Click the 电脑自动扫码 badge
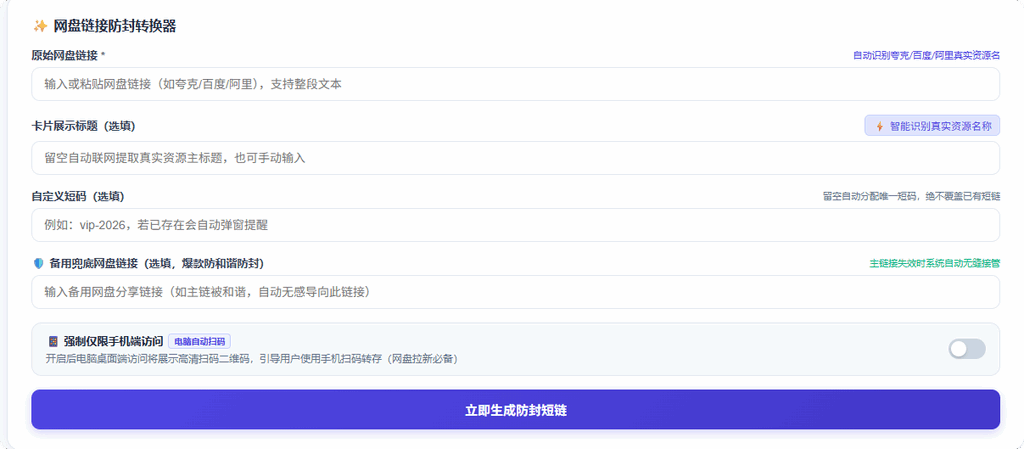The height and width of the screenshot is (449, 1024). coord(199,341)
